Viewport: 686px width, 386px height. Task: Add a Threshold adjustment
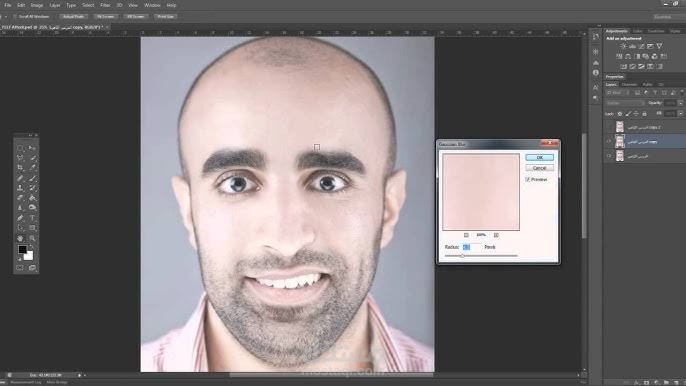[641, 67]
